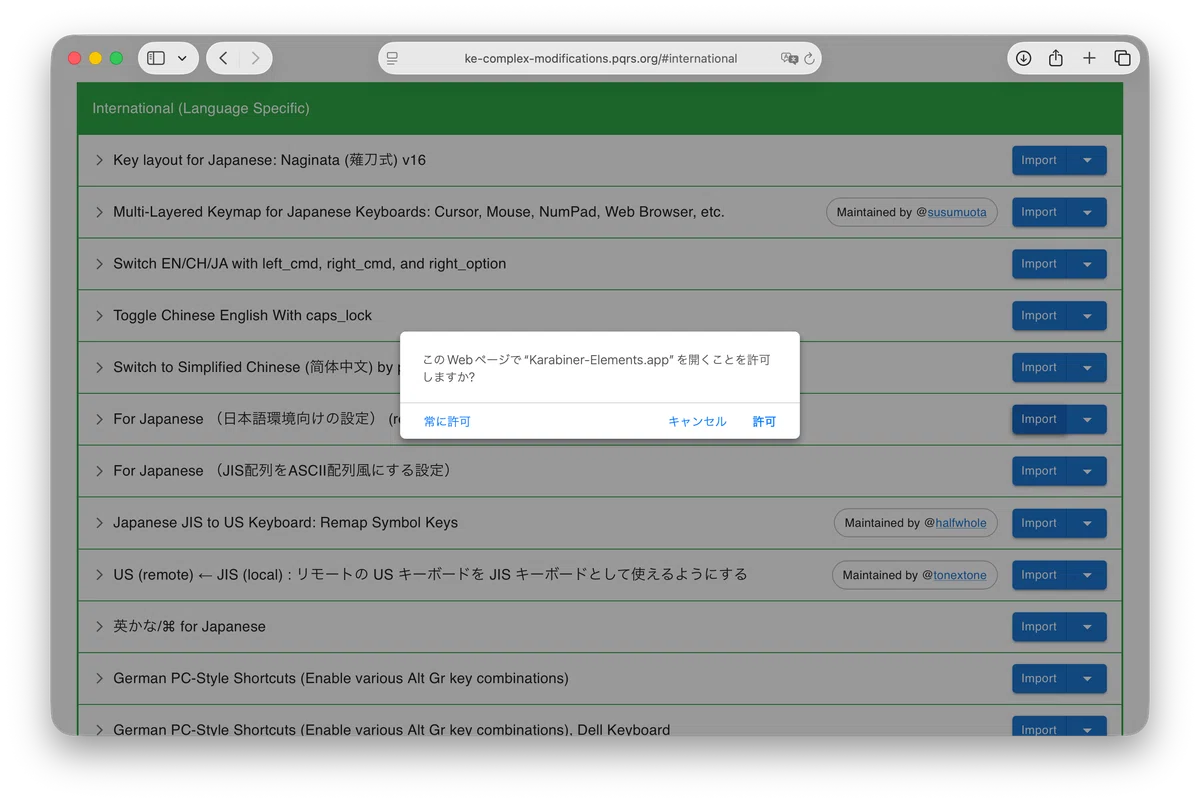The image size is (1200, 803).
Task: Go forward with the forward arrow
Action: pos(256,58)
